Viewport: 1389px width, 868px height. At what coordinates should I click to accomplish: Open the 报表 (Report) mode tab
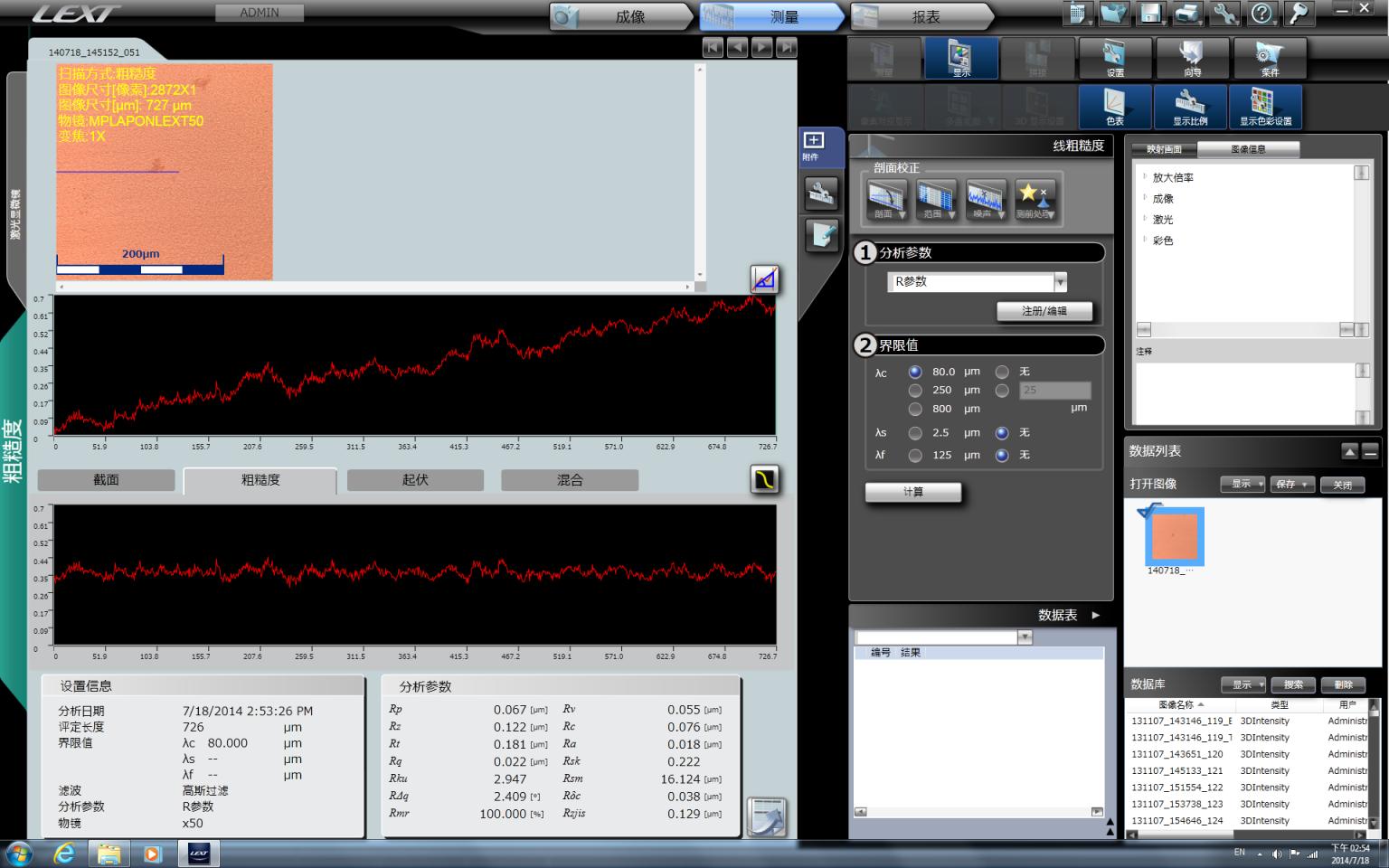[921, 16]
